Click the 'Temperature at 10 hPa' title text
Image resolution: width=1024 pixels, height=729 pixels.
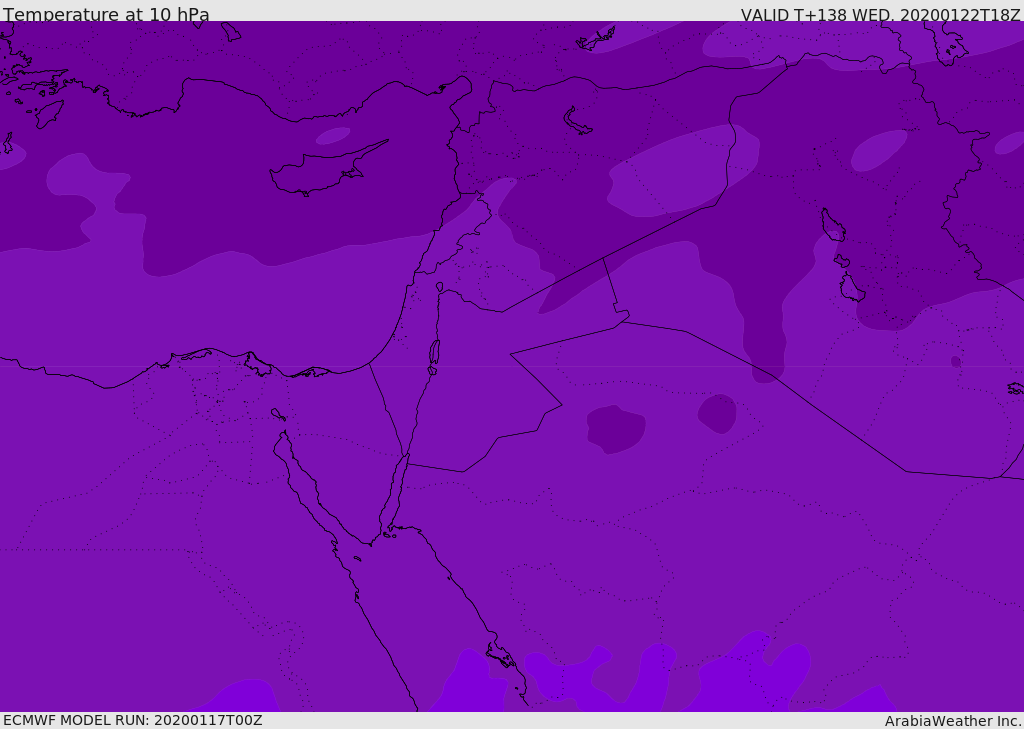[106, 14]
